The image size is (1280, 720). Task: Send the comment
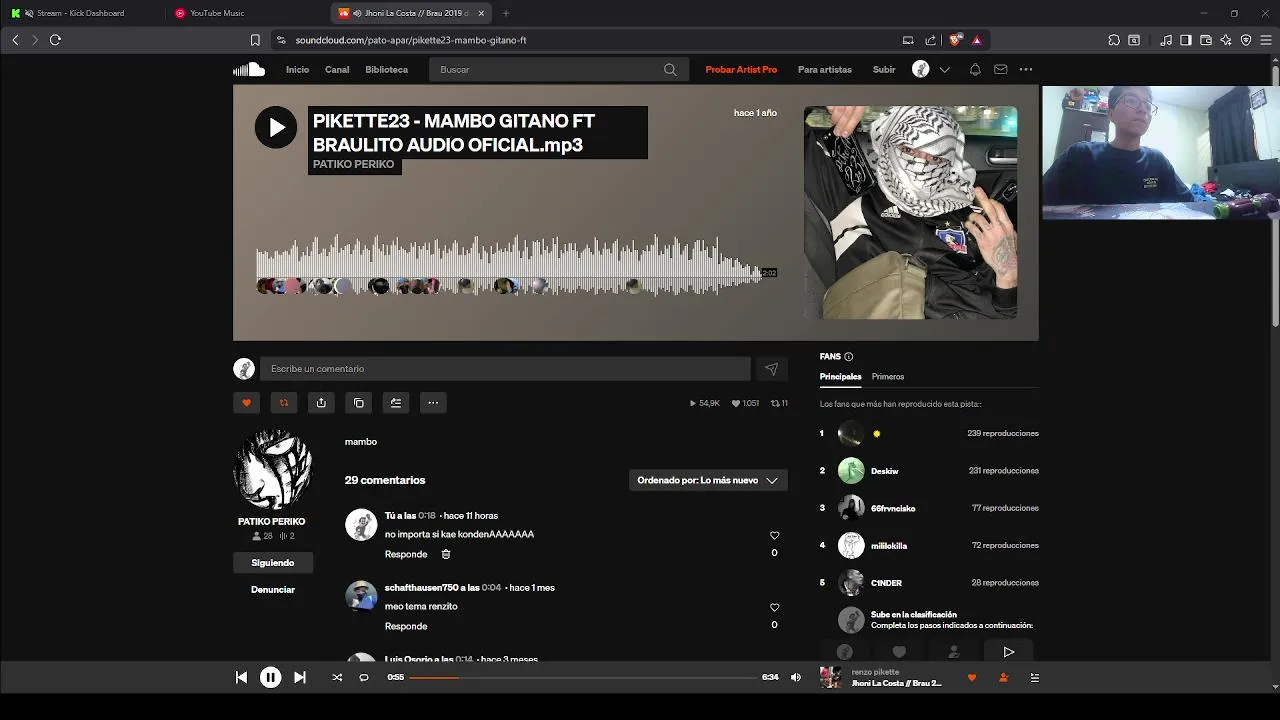tap(771, 369)
